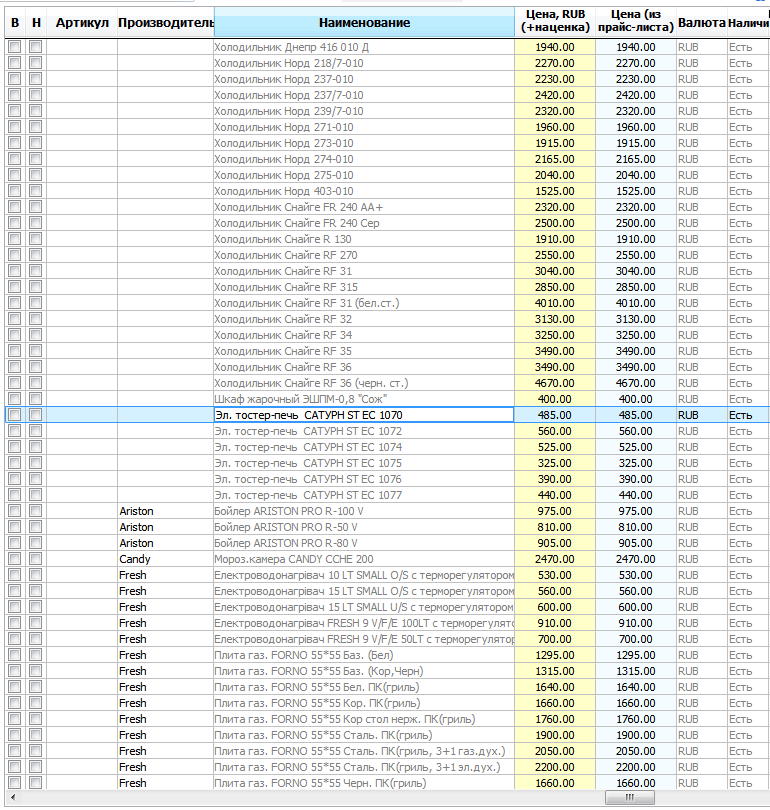Viewport: 770px width, 810px height.
Task: Click the В column header
Action: click(x=14, y=23)
